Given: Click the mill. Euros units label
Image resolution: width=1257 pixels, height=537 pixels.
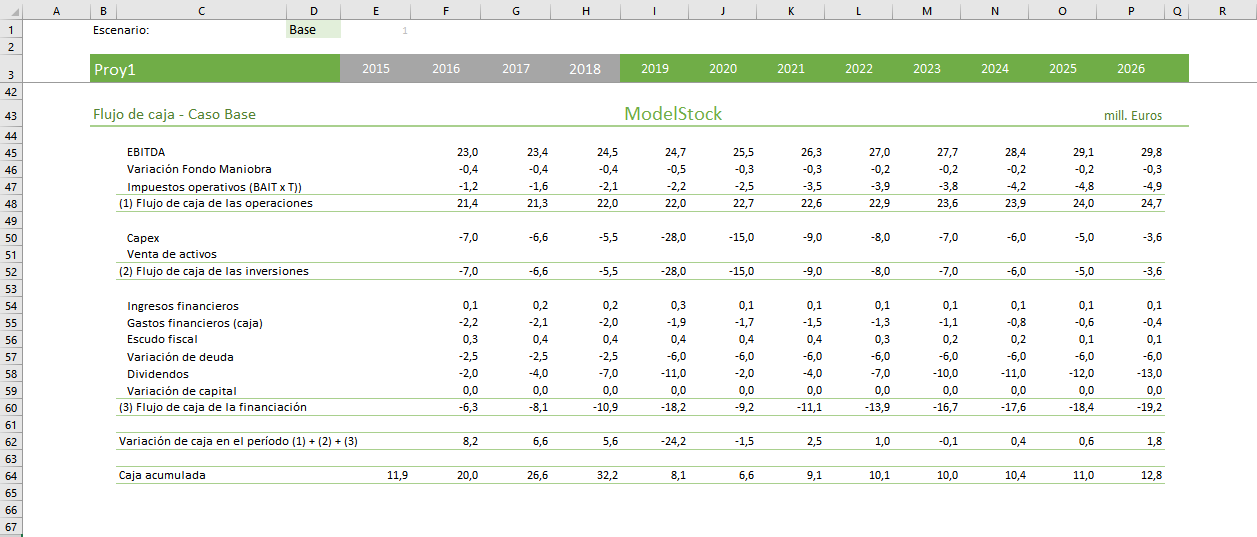Looking at the screenshot, I should click(1132, 116).
